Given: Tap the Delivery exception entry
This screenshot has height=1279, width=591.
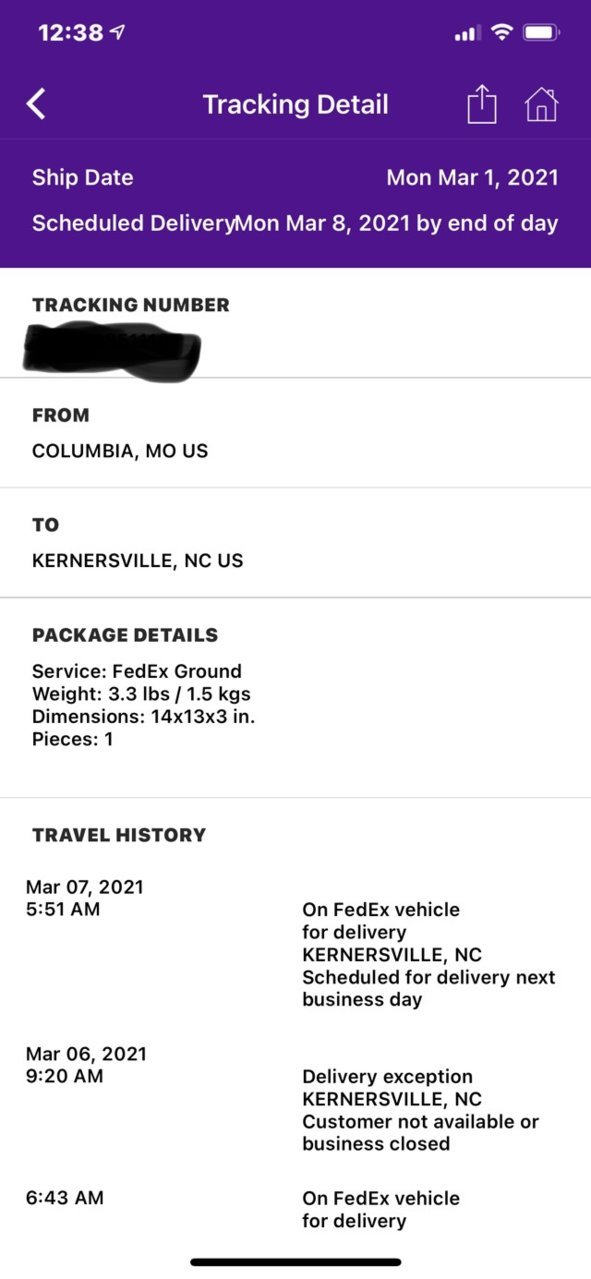Looking at the screenshot, I should pyautogui.click(x=295, y=1098).
